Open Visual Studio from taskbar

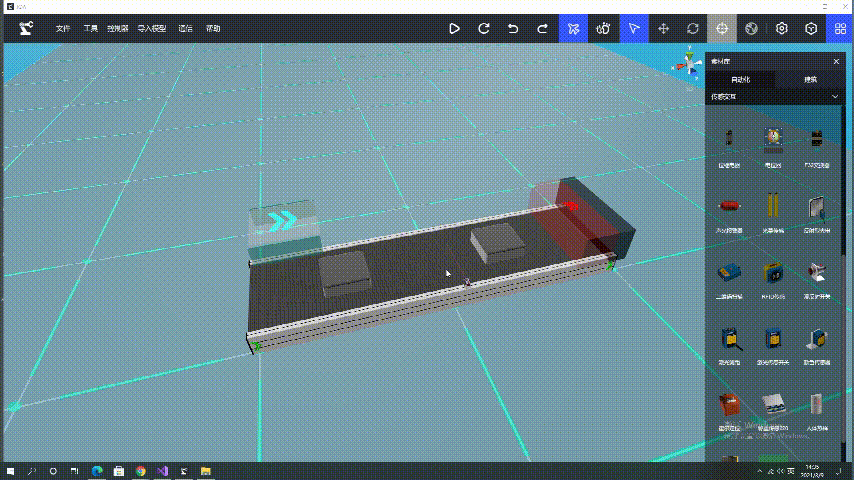coord(162,471)
